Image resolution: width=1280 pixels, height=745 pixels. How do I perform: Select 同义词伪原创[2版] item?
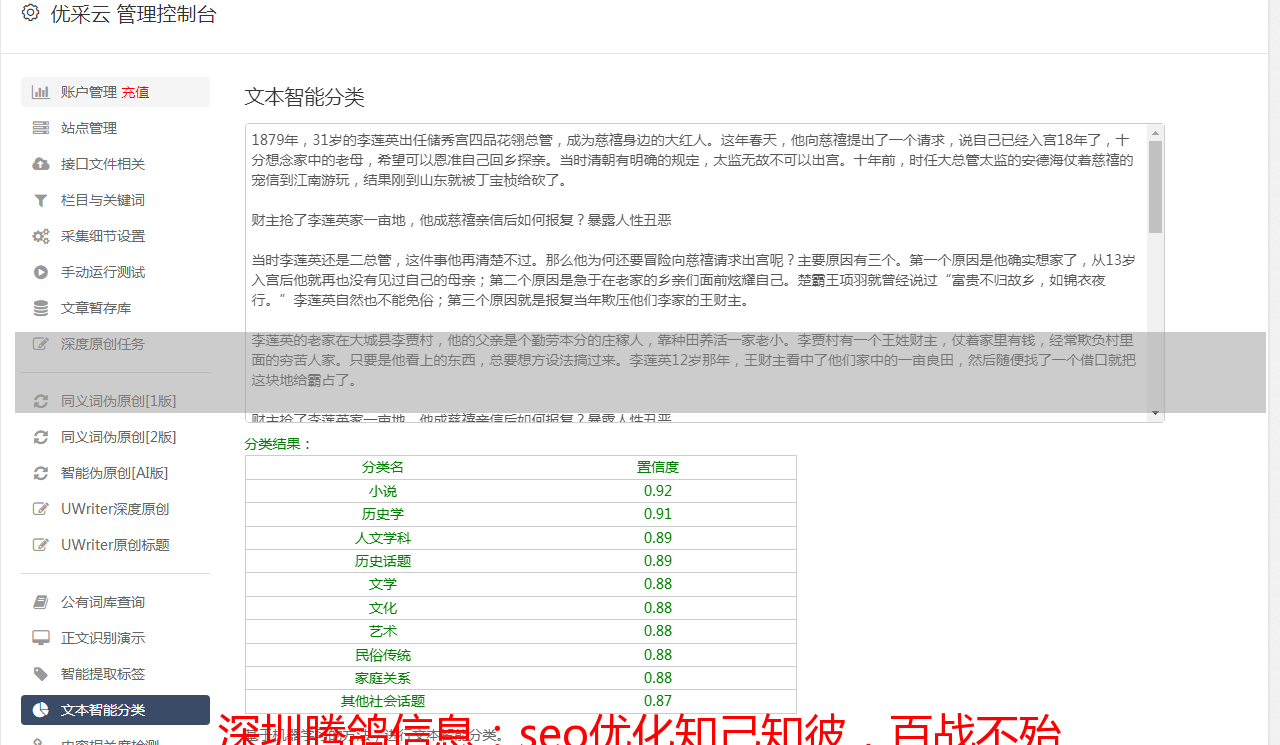pyautogui.click(x=115, y=437)
